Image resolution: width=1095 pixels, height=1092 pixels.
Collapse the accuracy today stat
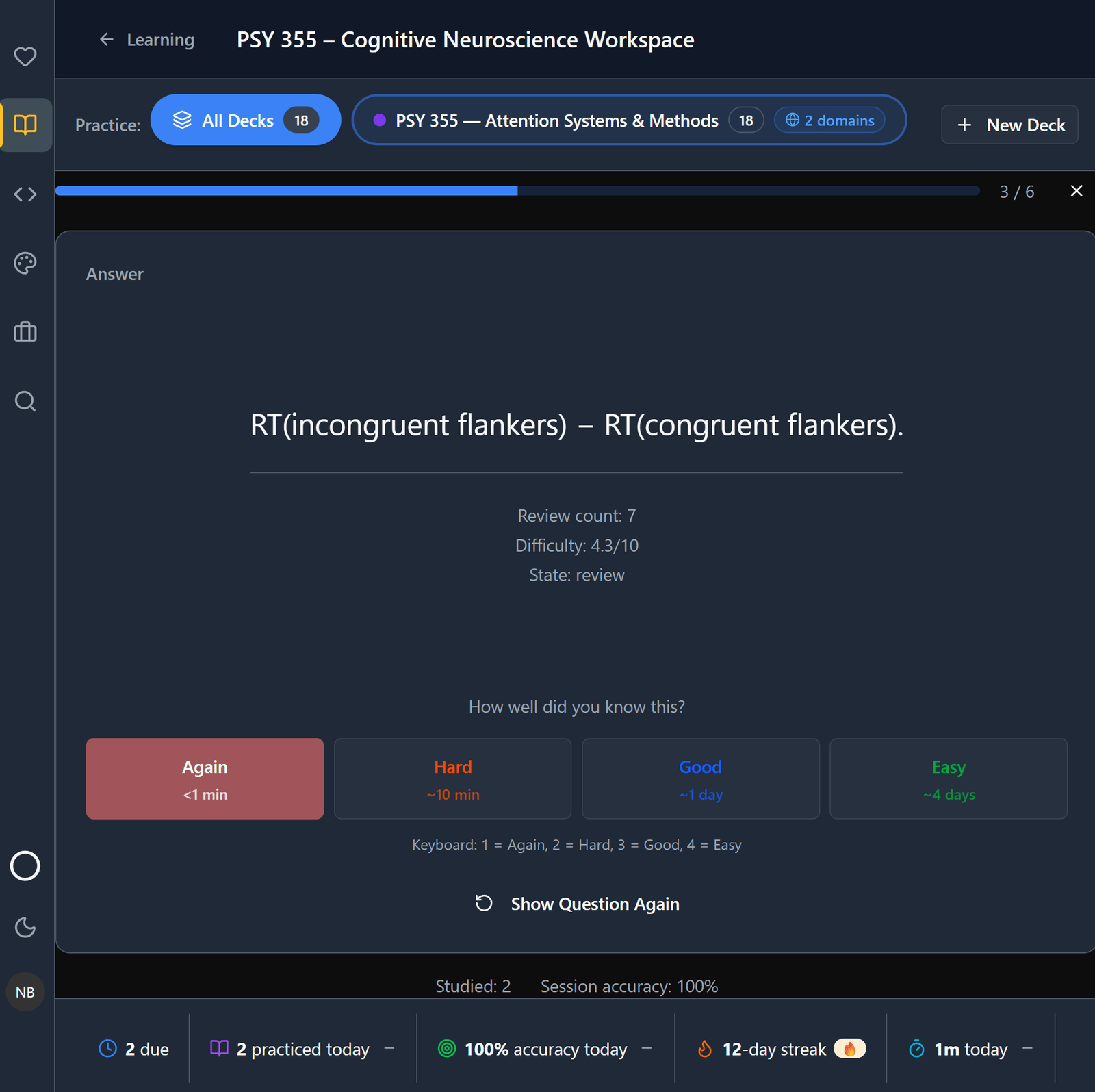coord(647,1049)
